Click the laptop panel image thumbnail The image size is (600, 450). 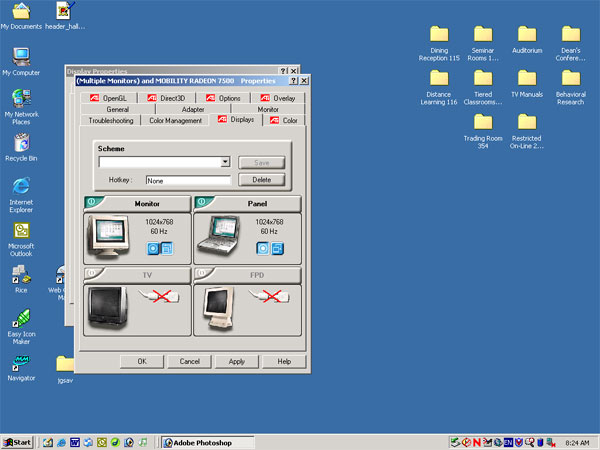(x=219, y=236)
